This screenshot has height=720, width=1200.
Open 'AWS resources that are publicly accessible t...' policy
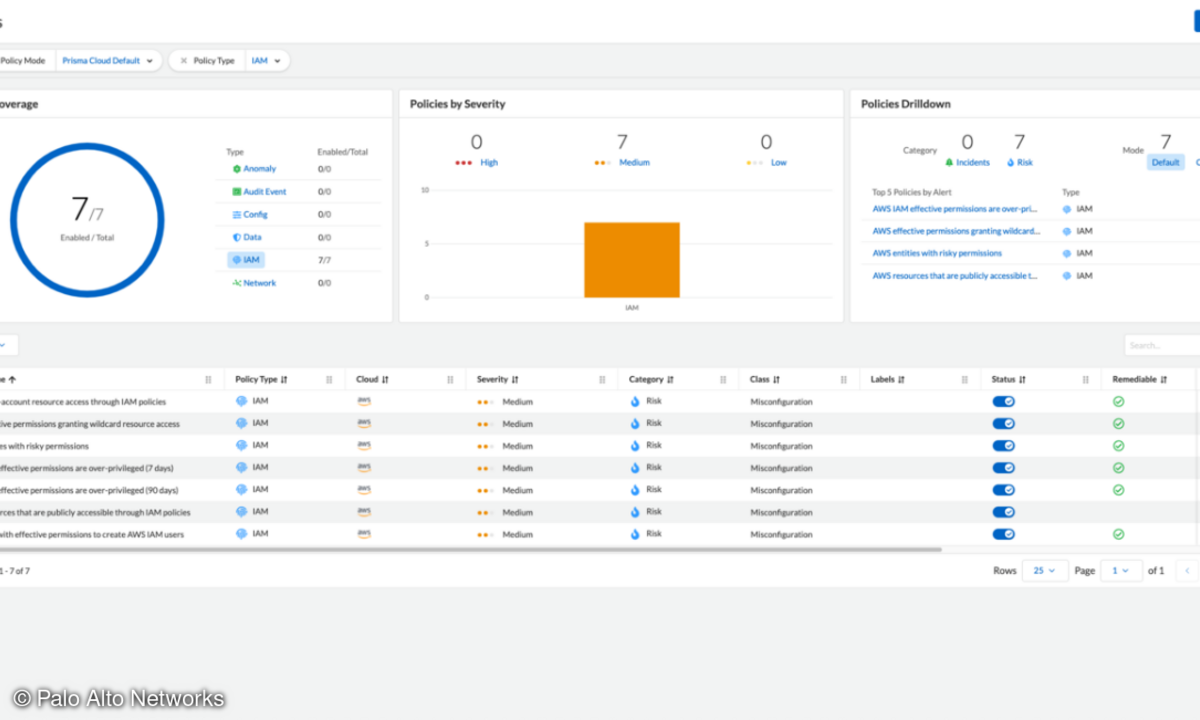[955, 276]
